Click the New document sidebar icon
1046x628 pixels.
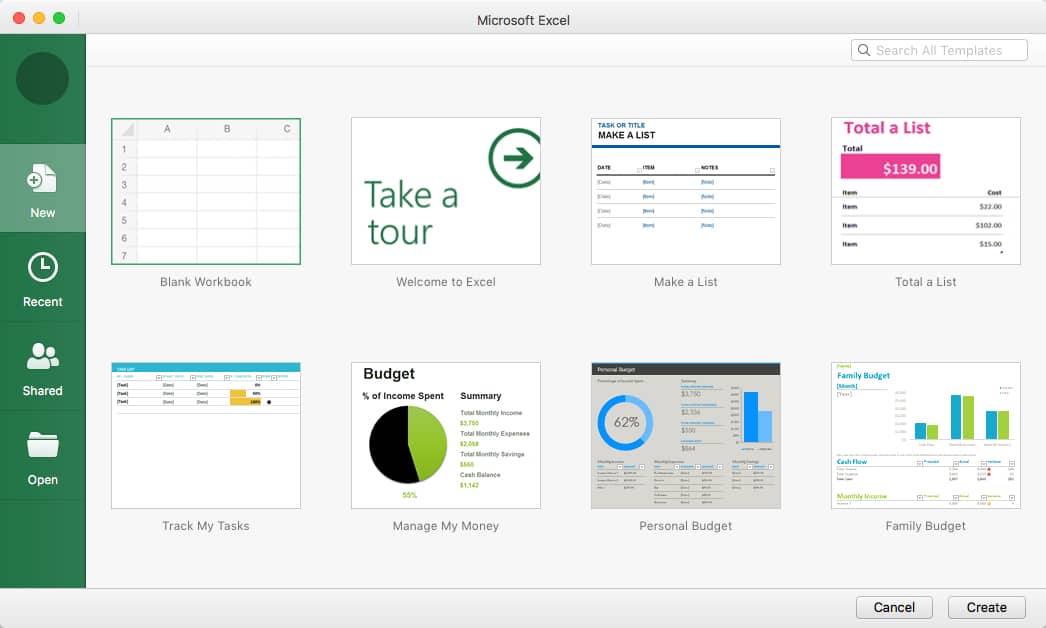tap(42, 180)
